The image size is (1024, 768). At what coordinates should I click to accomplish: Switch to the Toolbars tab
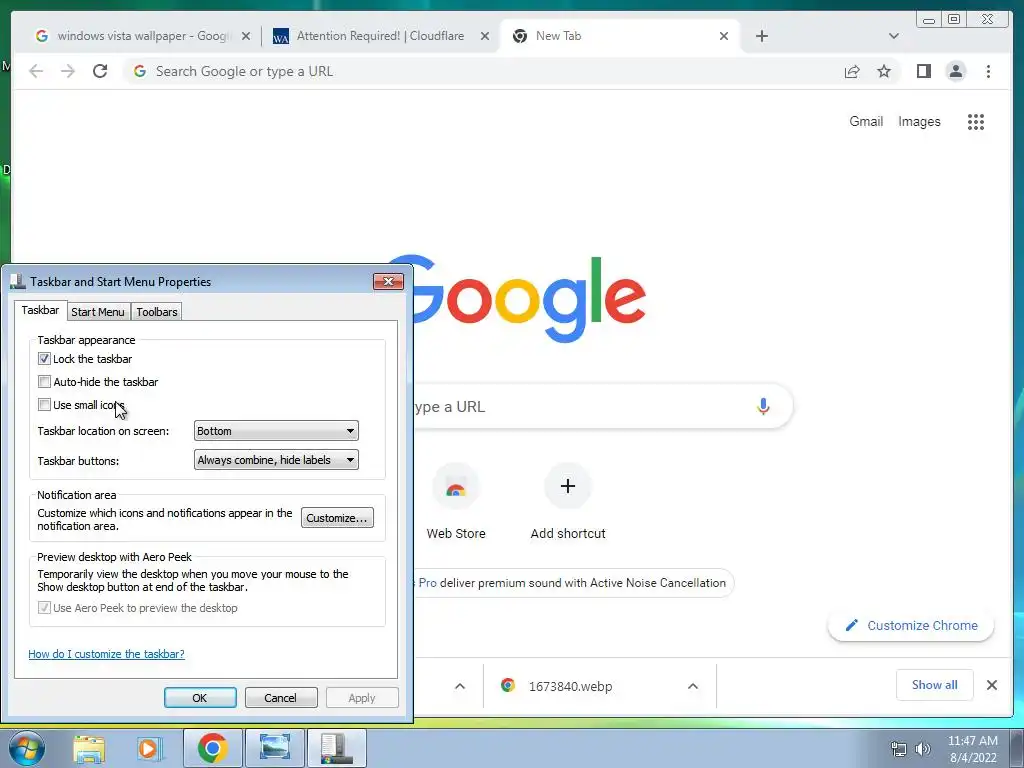tap(157, 312)
